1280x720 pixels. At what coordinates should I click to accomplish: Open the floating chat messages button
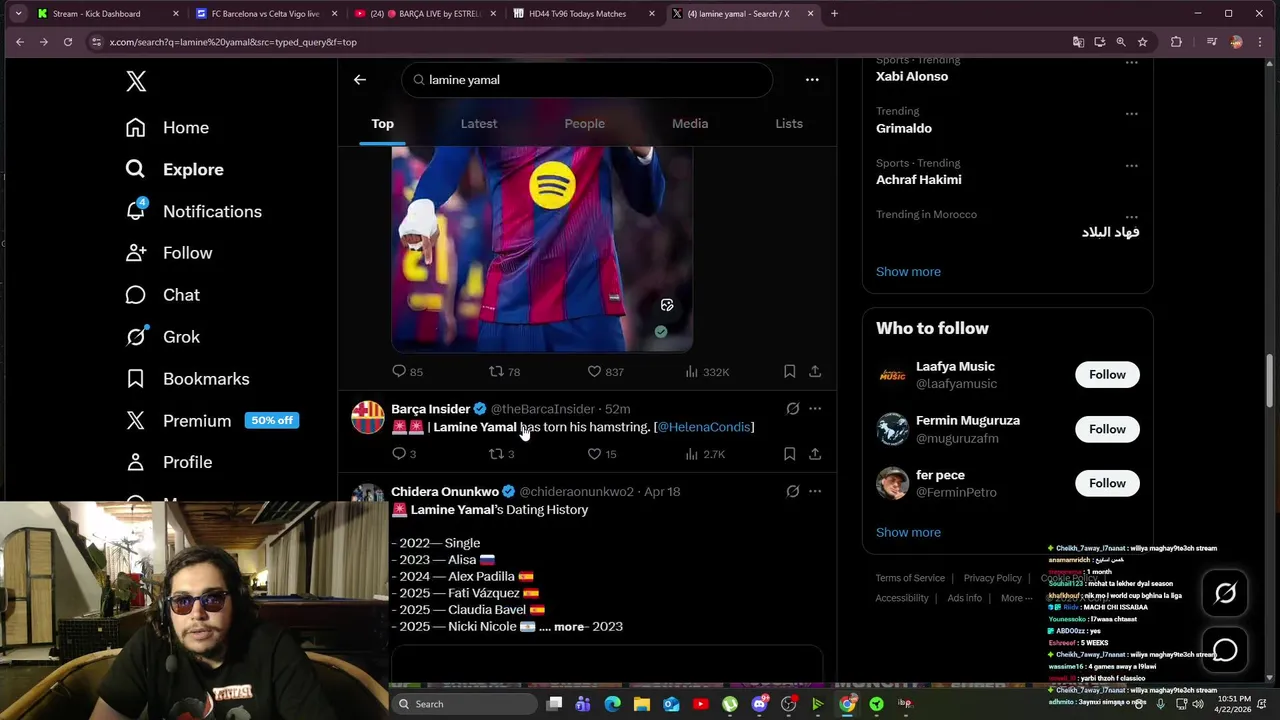coord(1225,651)
